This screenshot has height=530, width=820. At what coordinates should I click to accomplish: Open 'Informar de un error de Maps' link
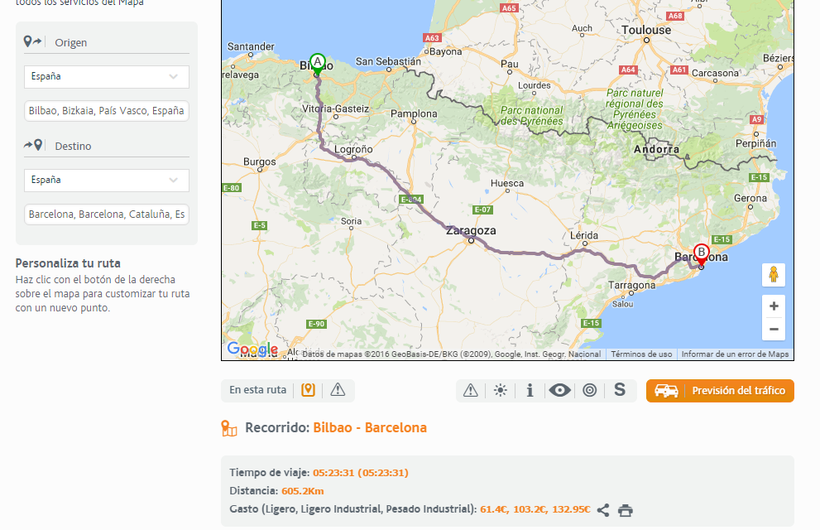point(735,354)
